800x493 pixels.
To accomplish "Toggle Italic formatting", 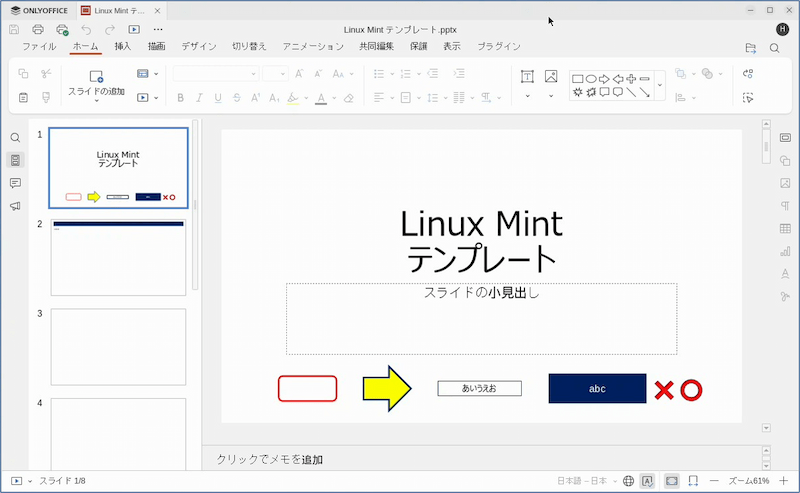I will [199, 98].
